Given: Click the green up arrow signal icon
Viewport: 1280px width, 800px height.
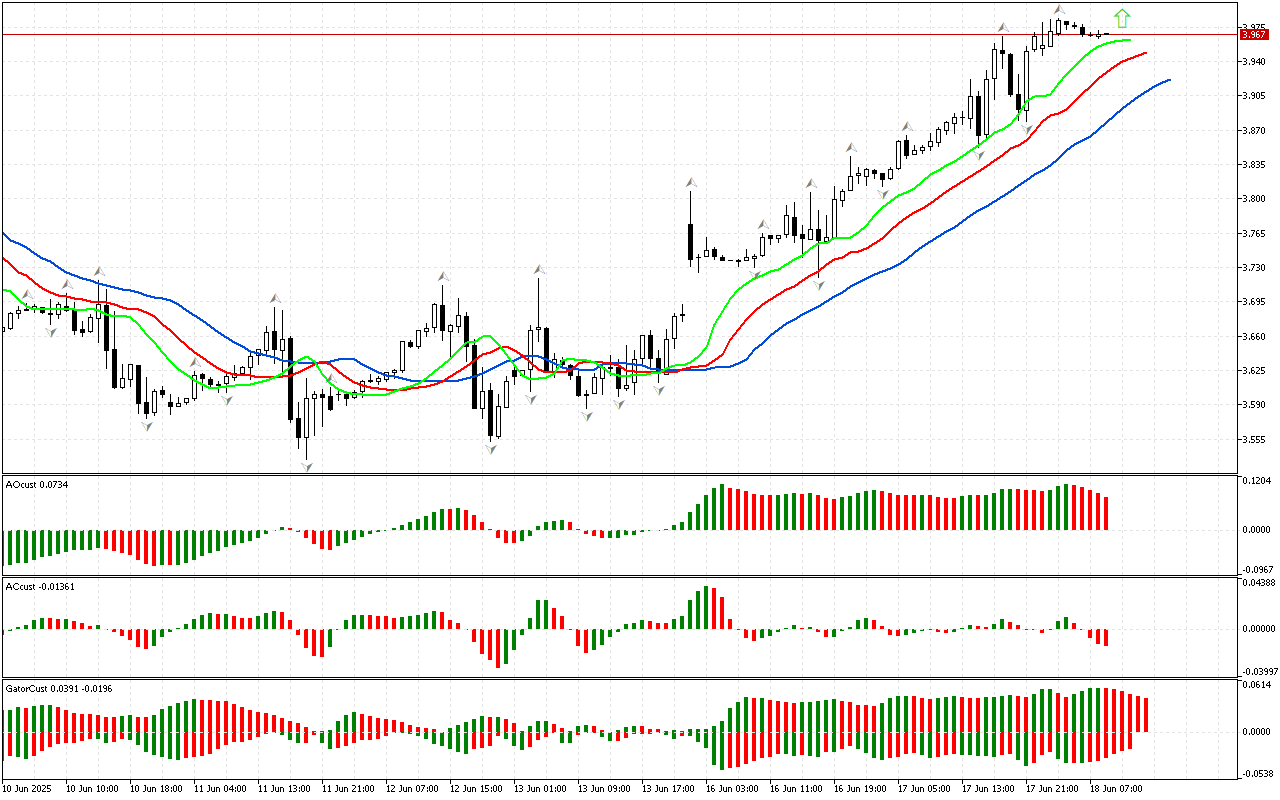Looking at the screenshot, I should coord(1122,18).
